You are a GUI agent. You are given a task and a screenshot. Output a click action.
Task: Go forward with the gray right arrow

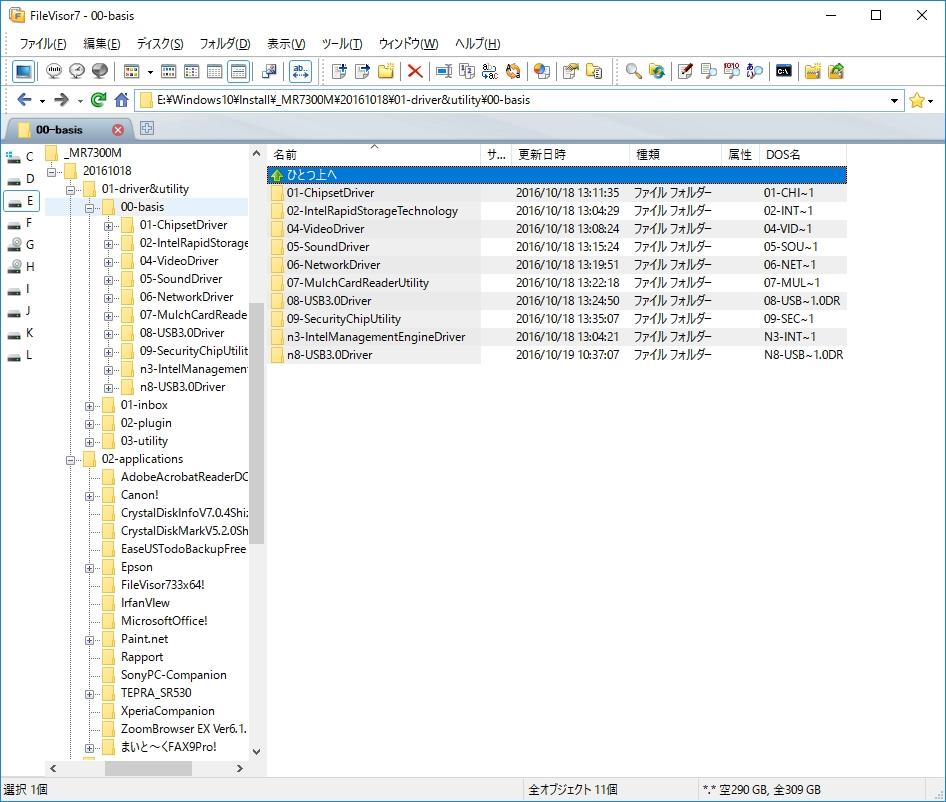point(61,100)
